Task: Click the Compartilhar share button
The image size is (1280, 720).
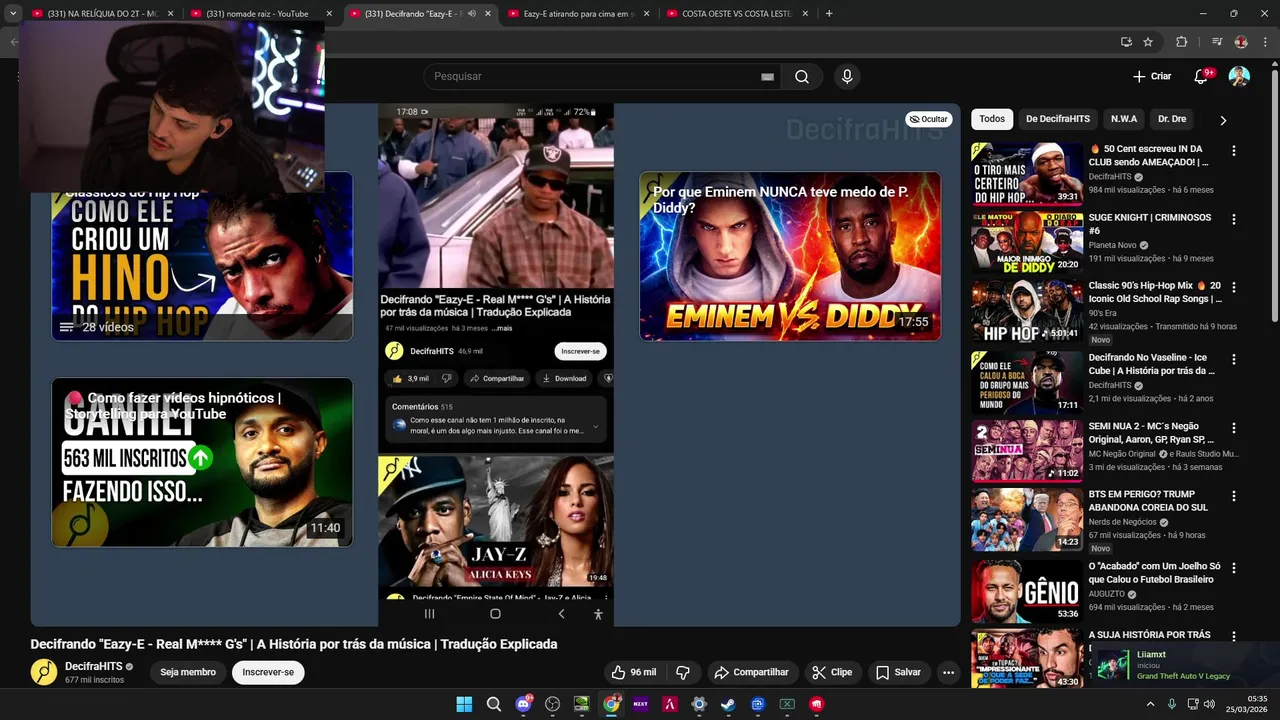Action: click(x=751, y=672)
